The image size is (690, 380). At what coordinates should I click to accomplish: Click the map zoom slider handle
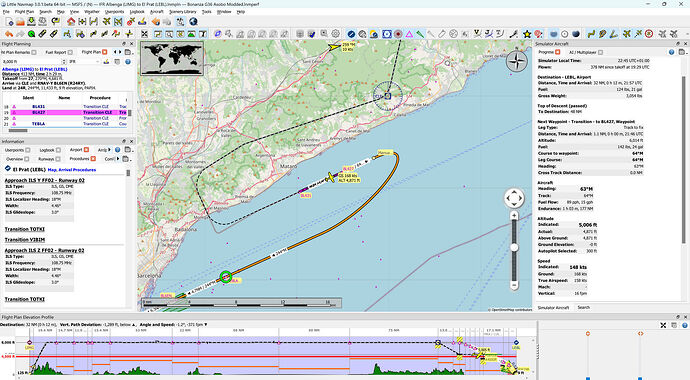[x=514, y=248]
